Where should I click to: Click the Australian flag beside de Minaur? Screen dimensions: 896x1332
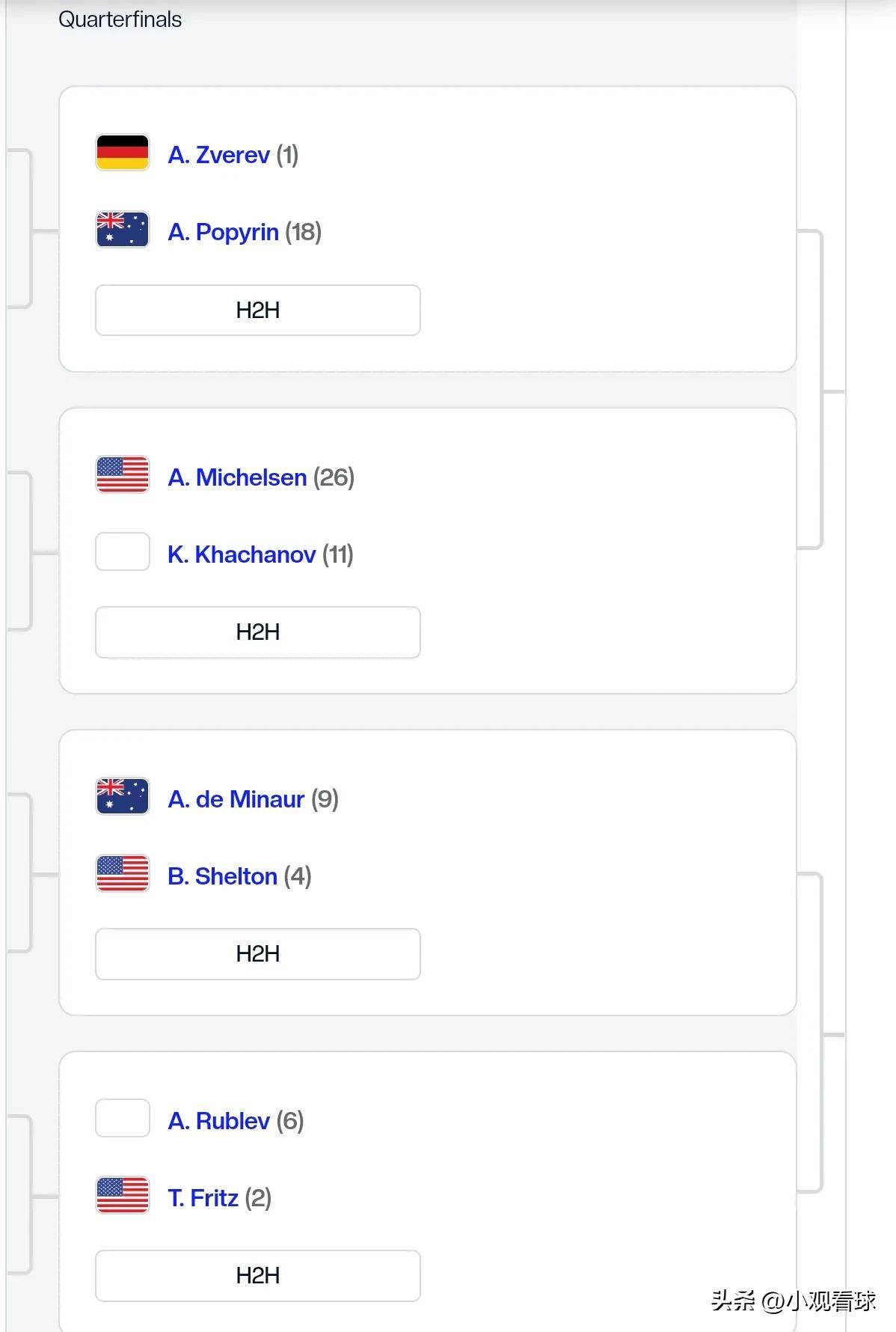pyautogui.click(x=123, y=796)
